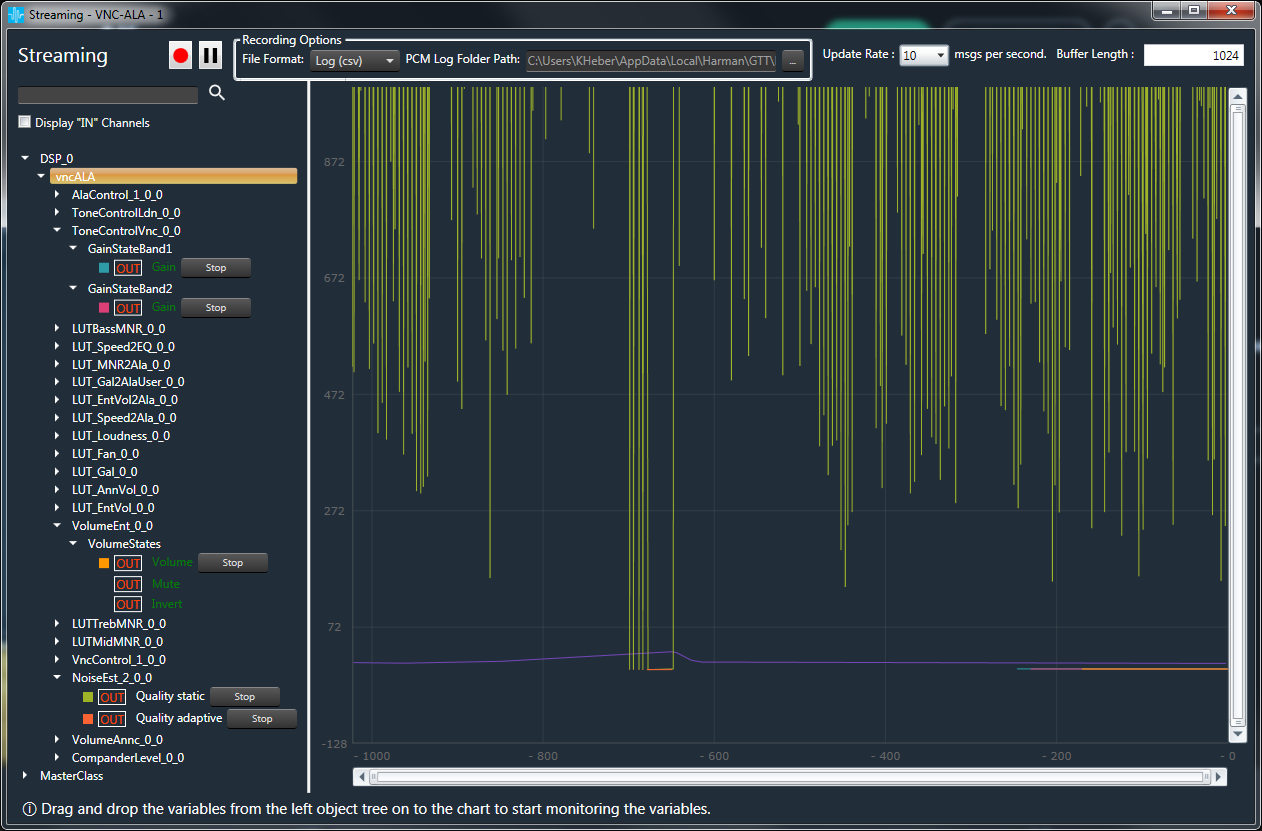The width and height of the screenshot is (1262, 831).
Task: Select CompanderLevel_0_0 tree item
Action: [128, 758]
